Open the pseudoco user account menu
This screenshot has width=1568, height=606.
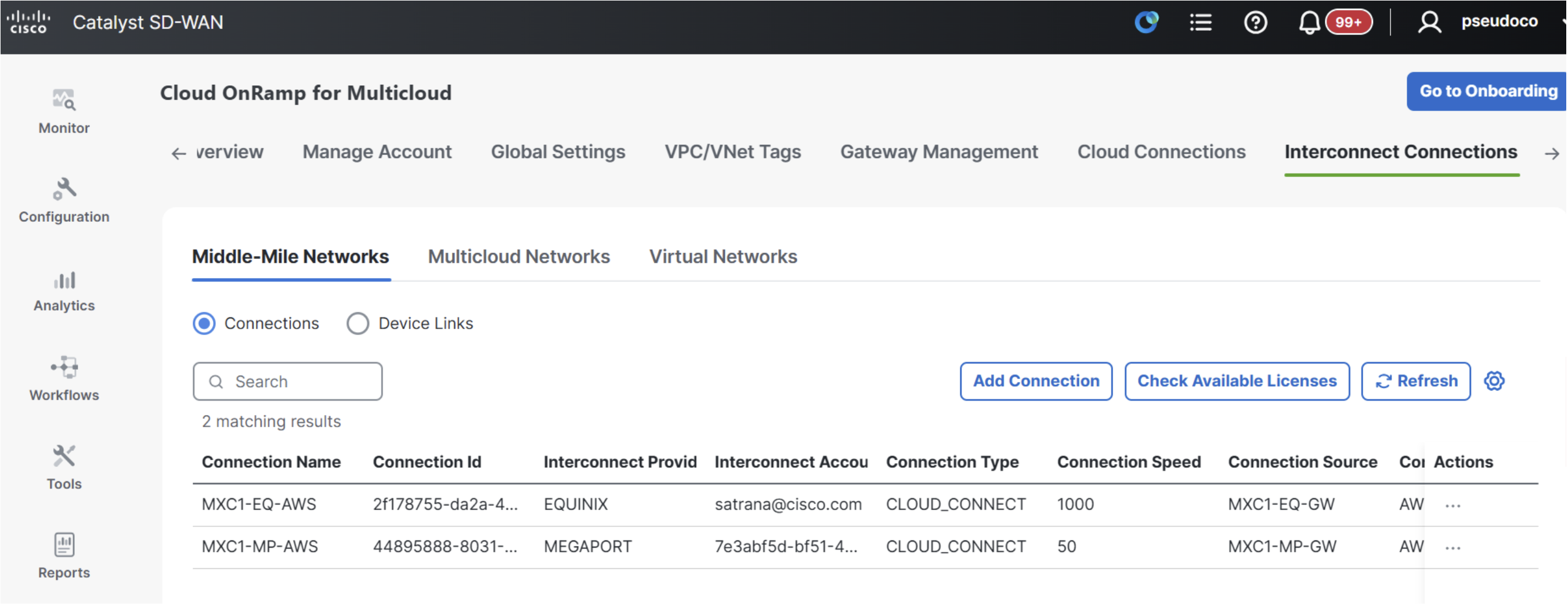coord(1500,21)
